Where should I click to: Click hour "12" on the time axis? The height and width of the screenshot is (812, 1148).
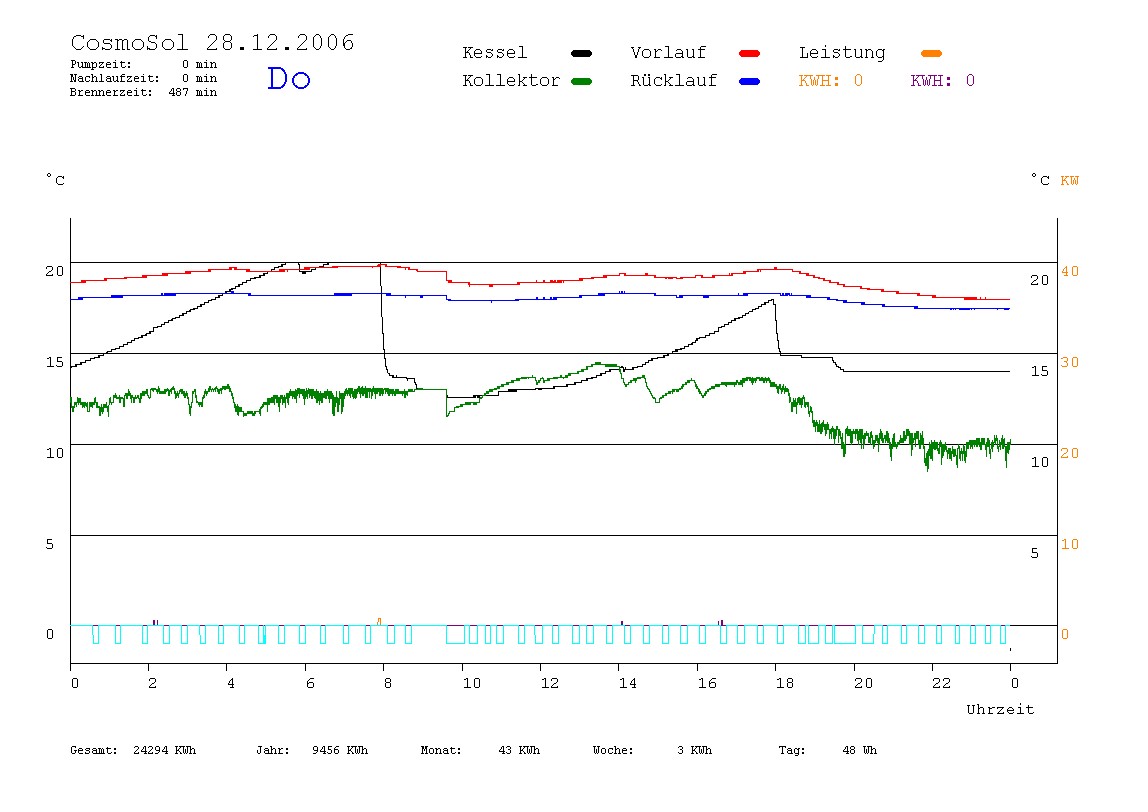(550, 683)
